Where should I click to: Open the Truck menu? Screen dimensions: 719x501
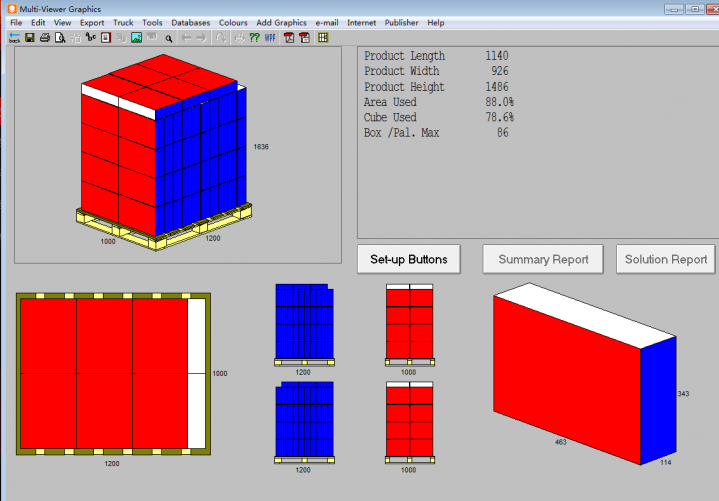[123, 22]
